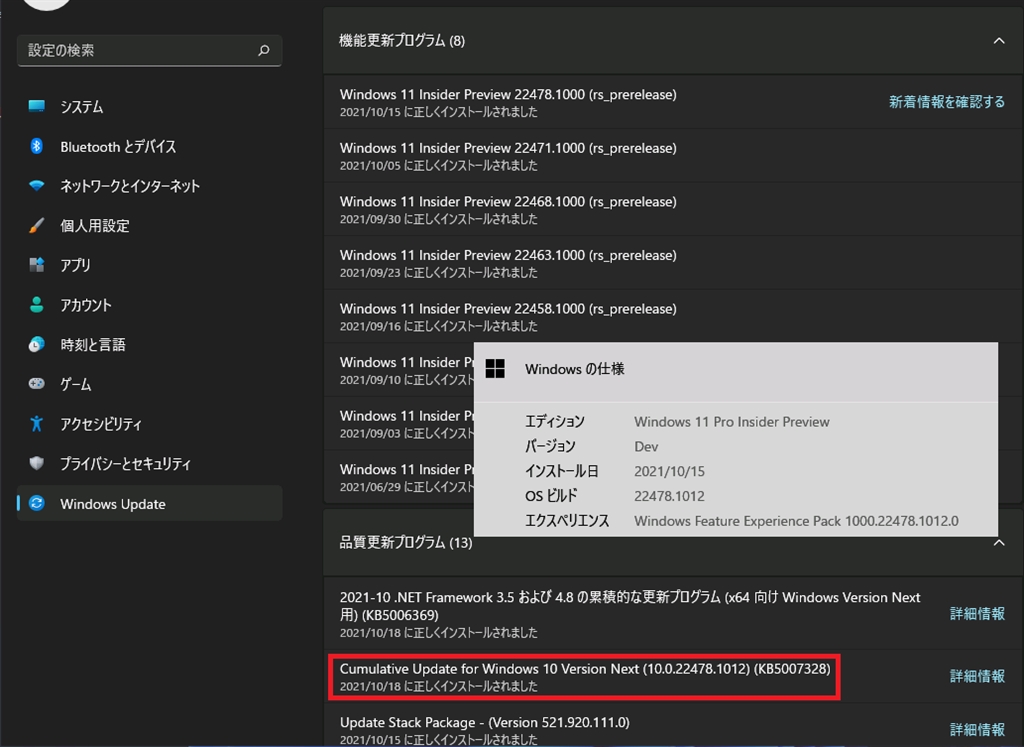1024x747 pixels.
Task: Click the エクスペリエンス label
Action: click(567, 521)
